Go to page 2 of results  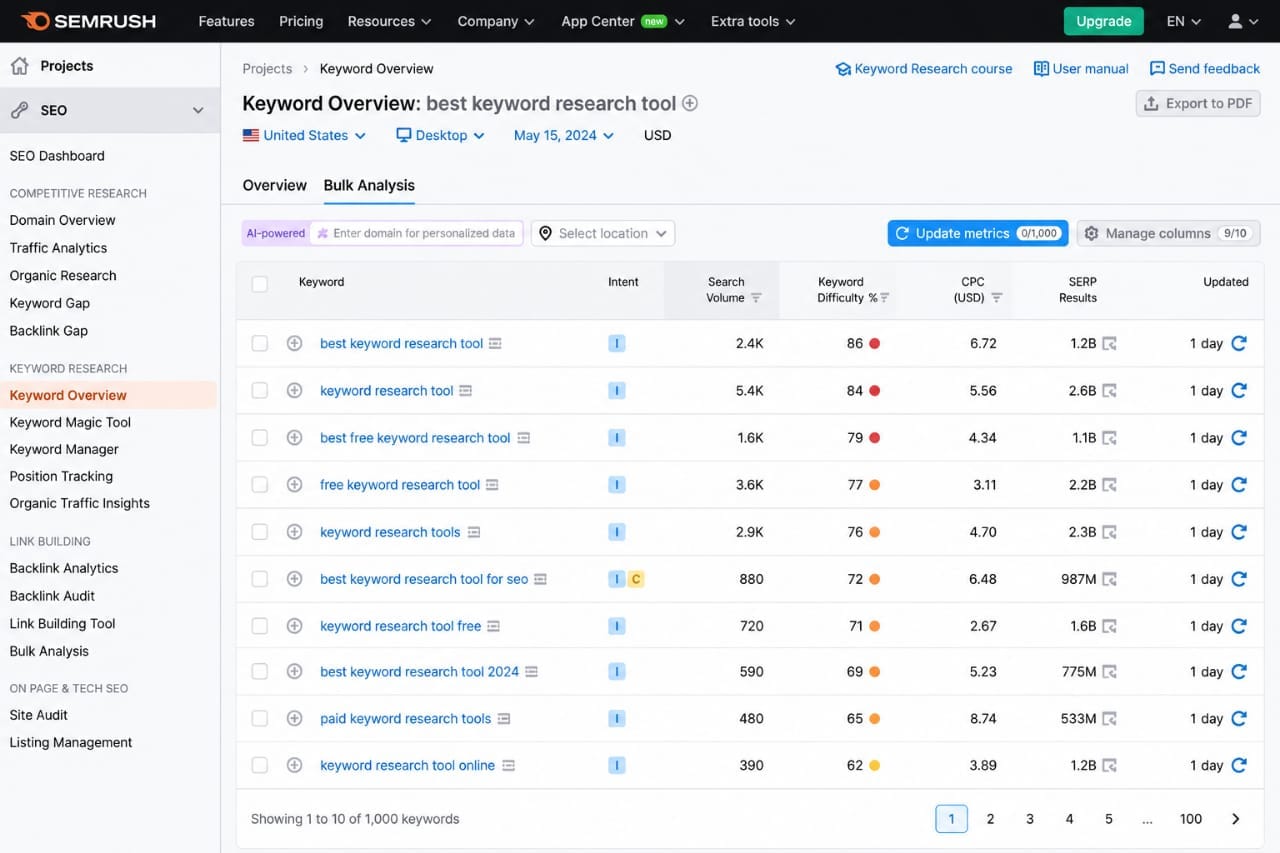pyautogui.click(x=990, y=819)
